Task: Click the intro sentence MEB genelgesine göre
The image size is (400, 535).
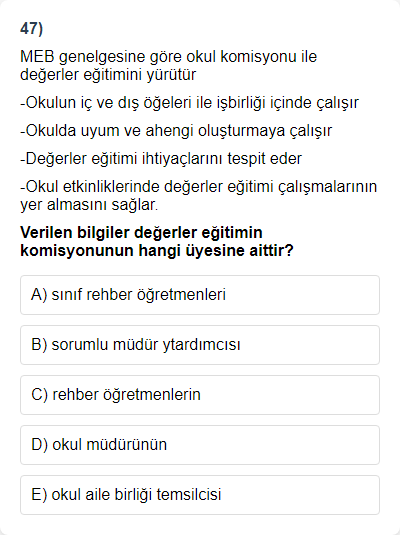Action: pyautogui.click(x=169, y=66)
